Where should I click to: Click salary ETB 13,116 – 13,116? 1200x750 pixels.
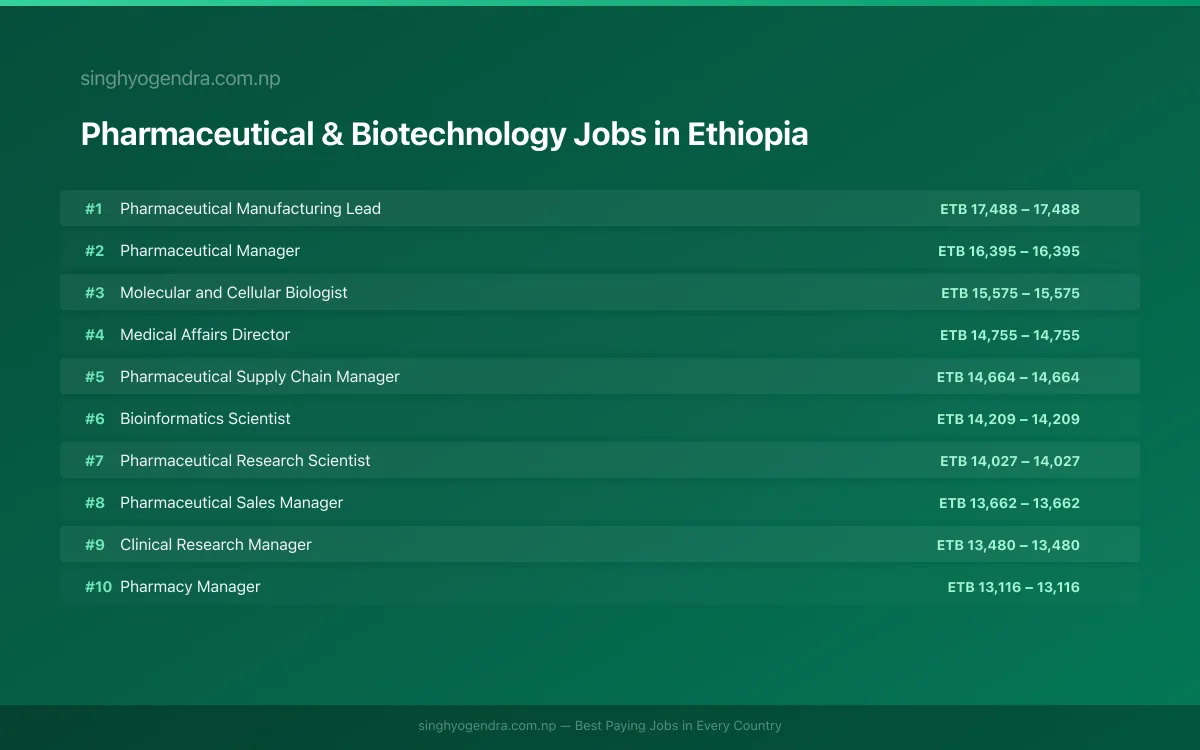point(1014,587)
